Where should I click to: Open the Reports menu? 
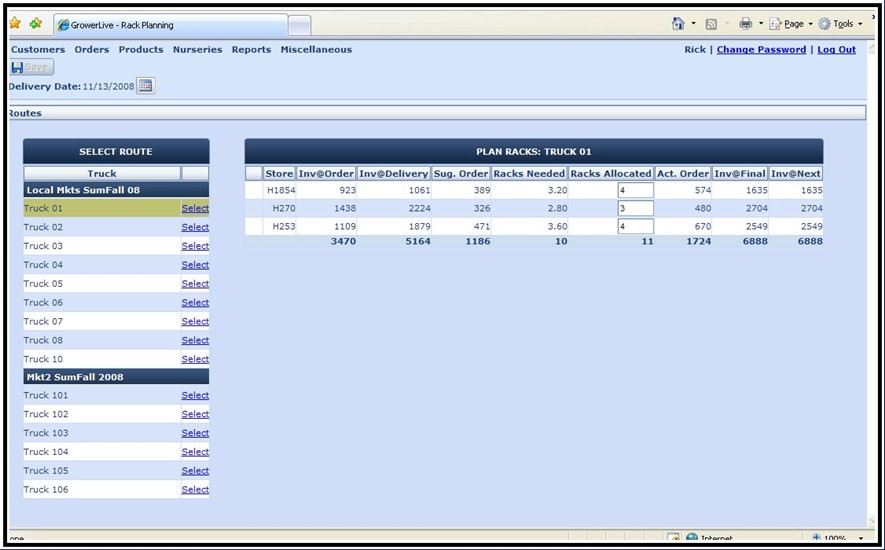pos(251,50)
